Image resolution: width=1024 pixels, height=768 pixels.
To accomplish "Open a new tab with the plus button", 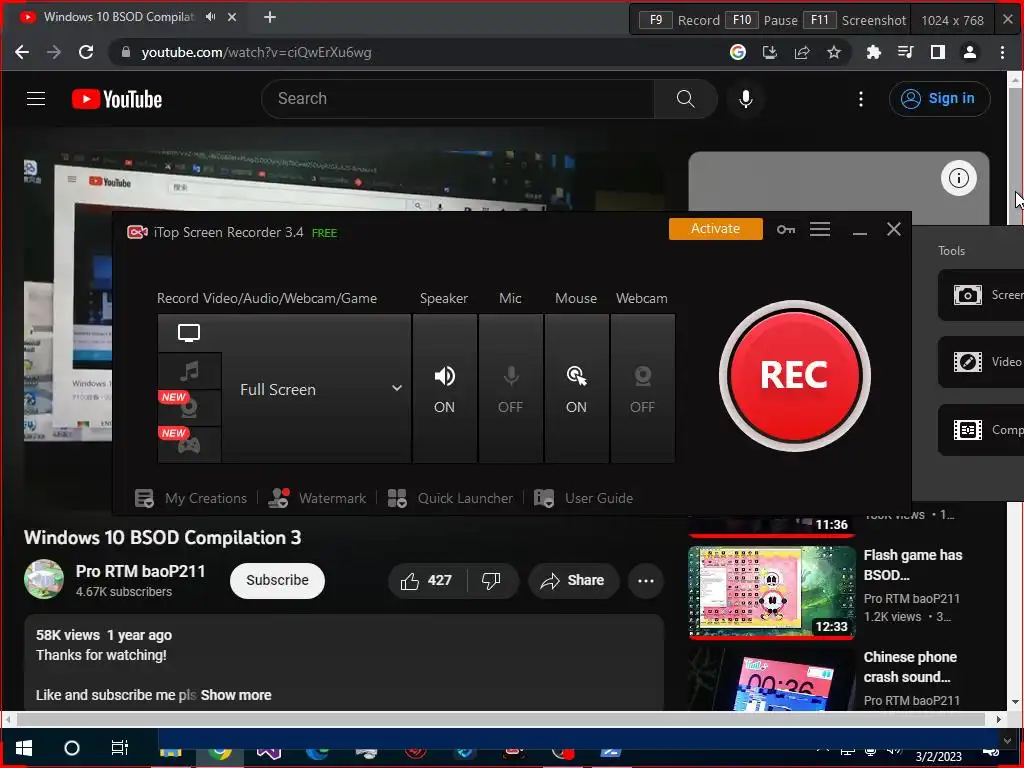I will coord(270,17).
